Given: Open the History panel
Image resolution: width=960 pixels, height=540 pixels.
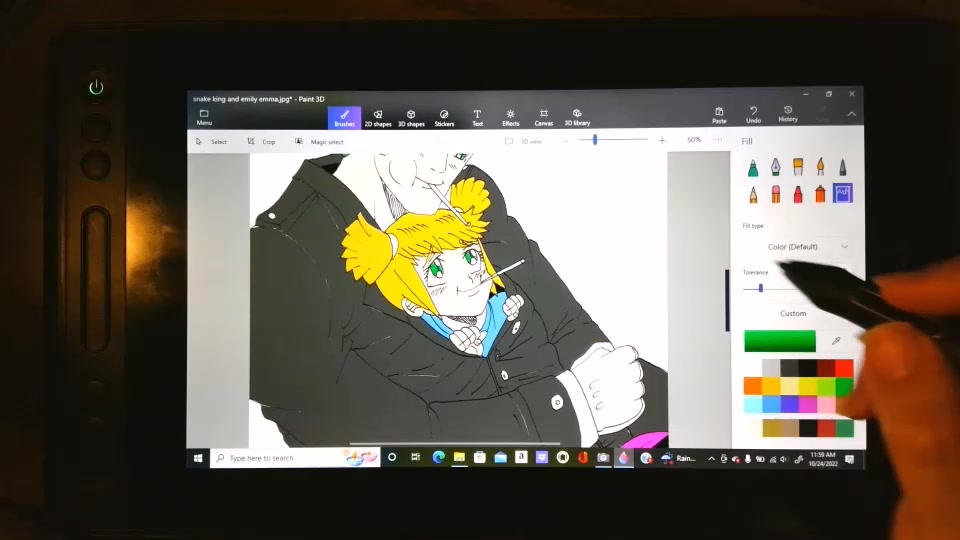Looking at the screenshot, I should (788, 114).
